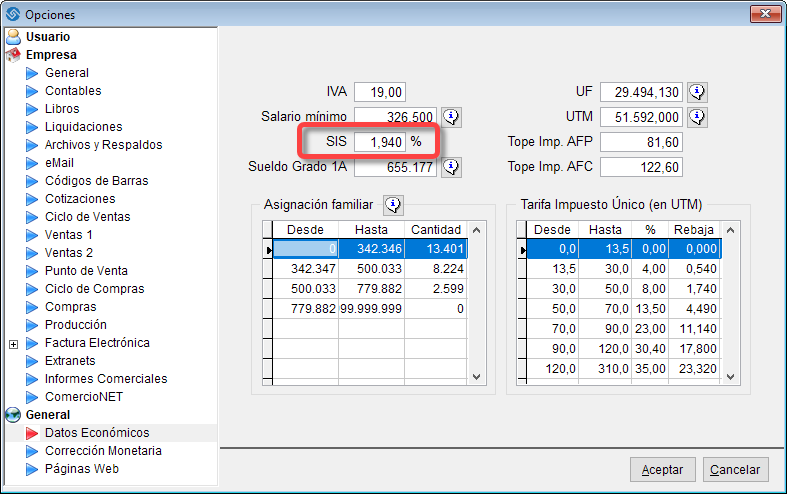Click the UTM value field
787x494 pixels.
641,117
